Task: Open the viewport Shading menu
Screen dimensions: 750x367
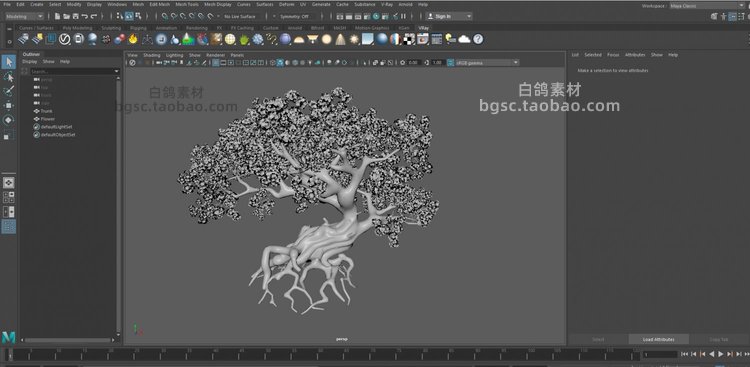Action: 152,55
